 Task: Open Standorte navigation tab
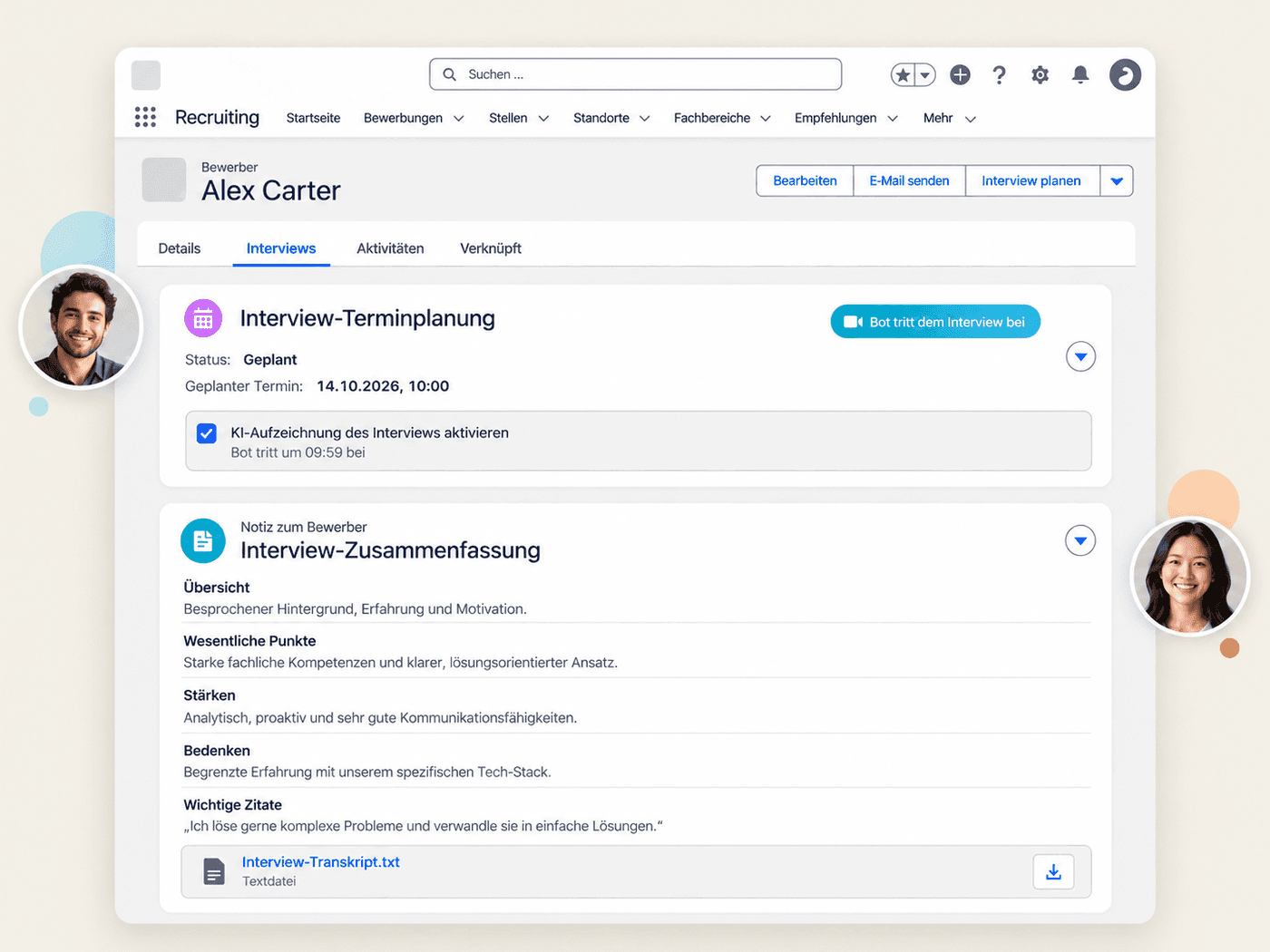pyautogui.click(x=601, y=118)
